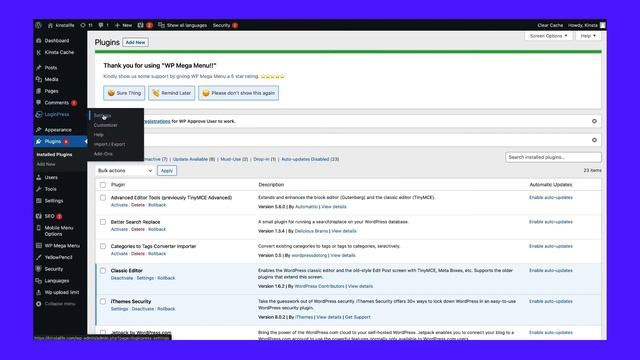Open Users in the sidebar
The height and width of the screenshot is (360, 640).
[51, 178]
